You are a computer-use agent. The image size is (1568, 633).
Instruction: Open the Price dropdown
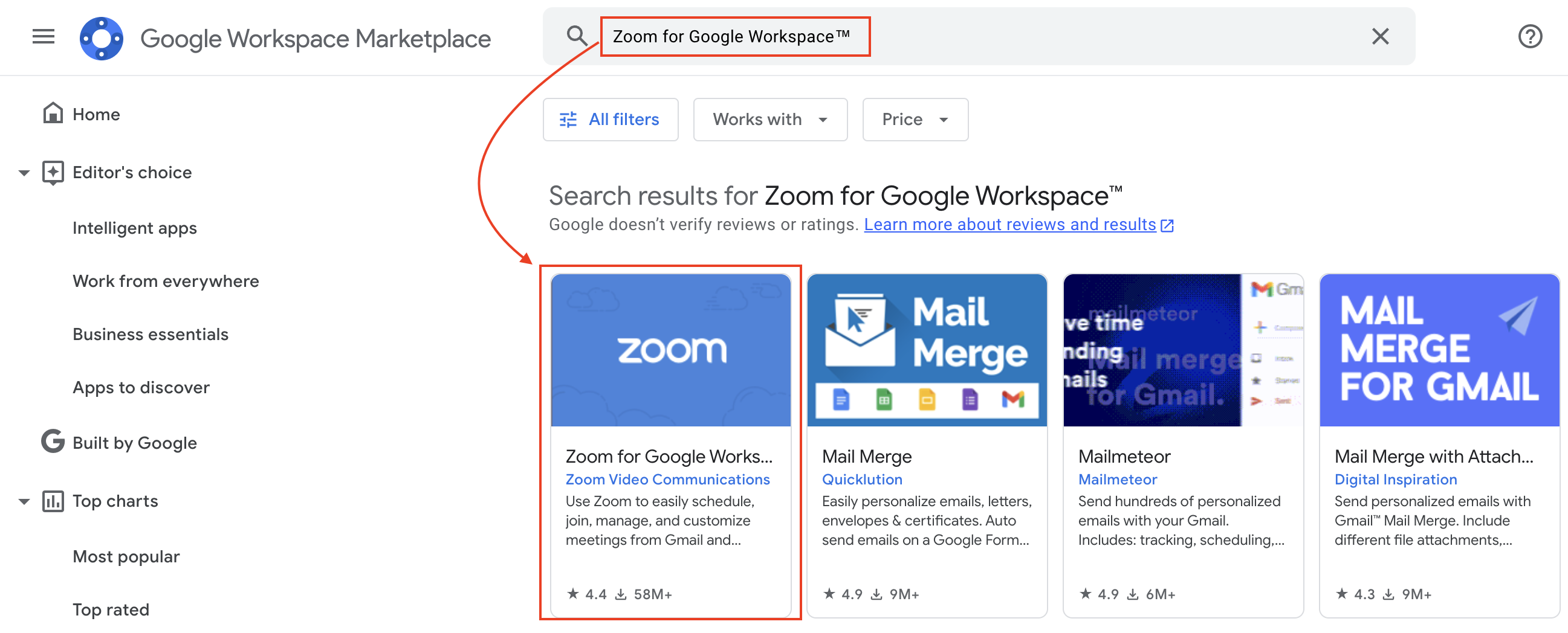pyautogui.click(x=915, y=119)
